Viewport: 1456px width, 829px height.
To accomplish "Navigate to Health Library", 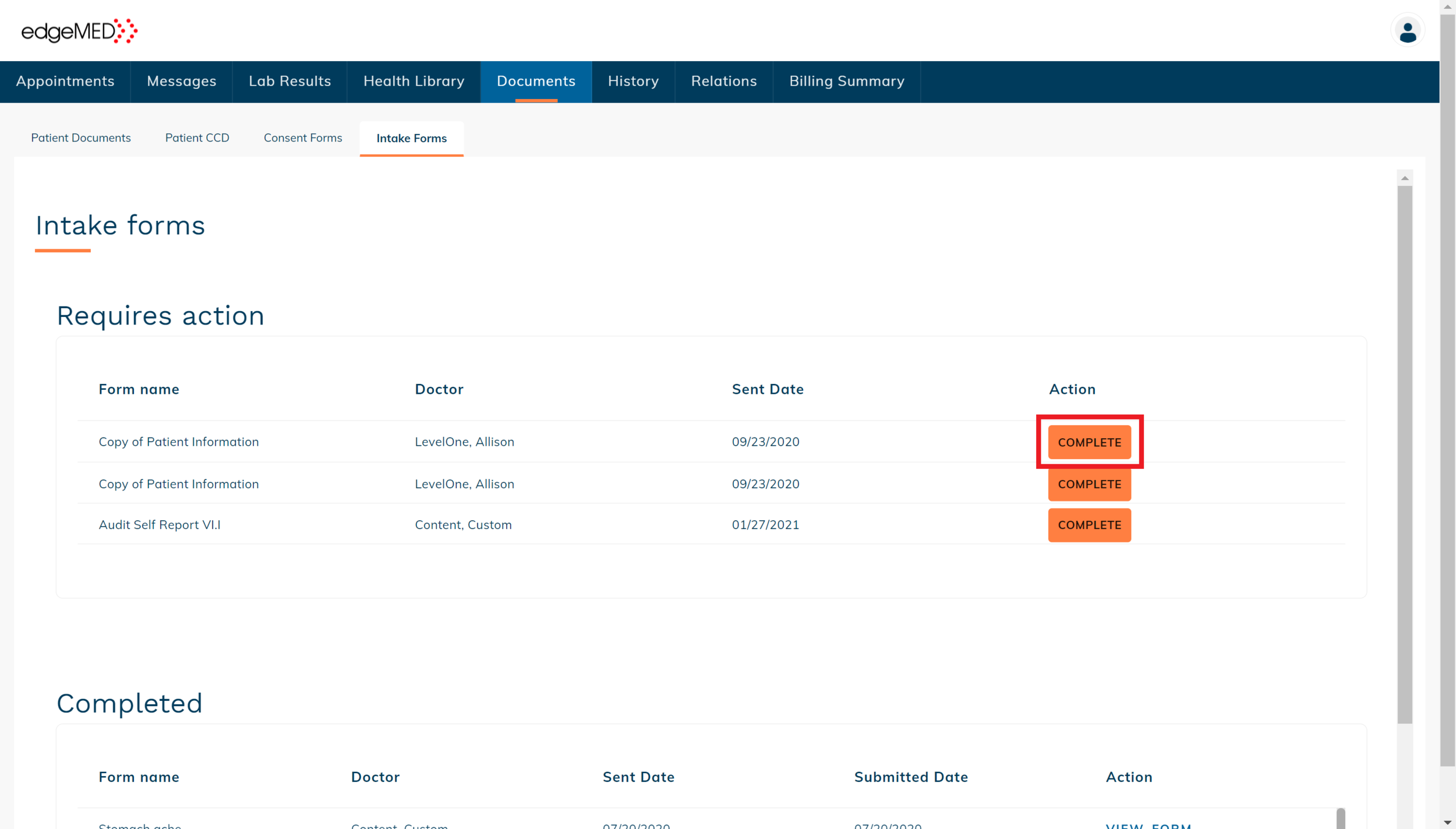I will pyautogui.click(x=414, y=82).
